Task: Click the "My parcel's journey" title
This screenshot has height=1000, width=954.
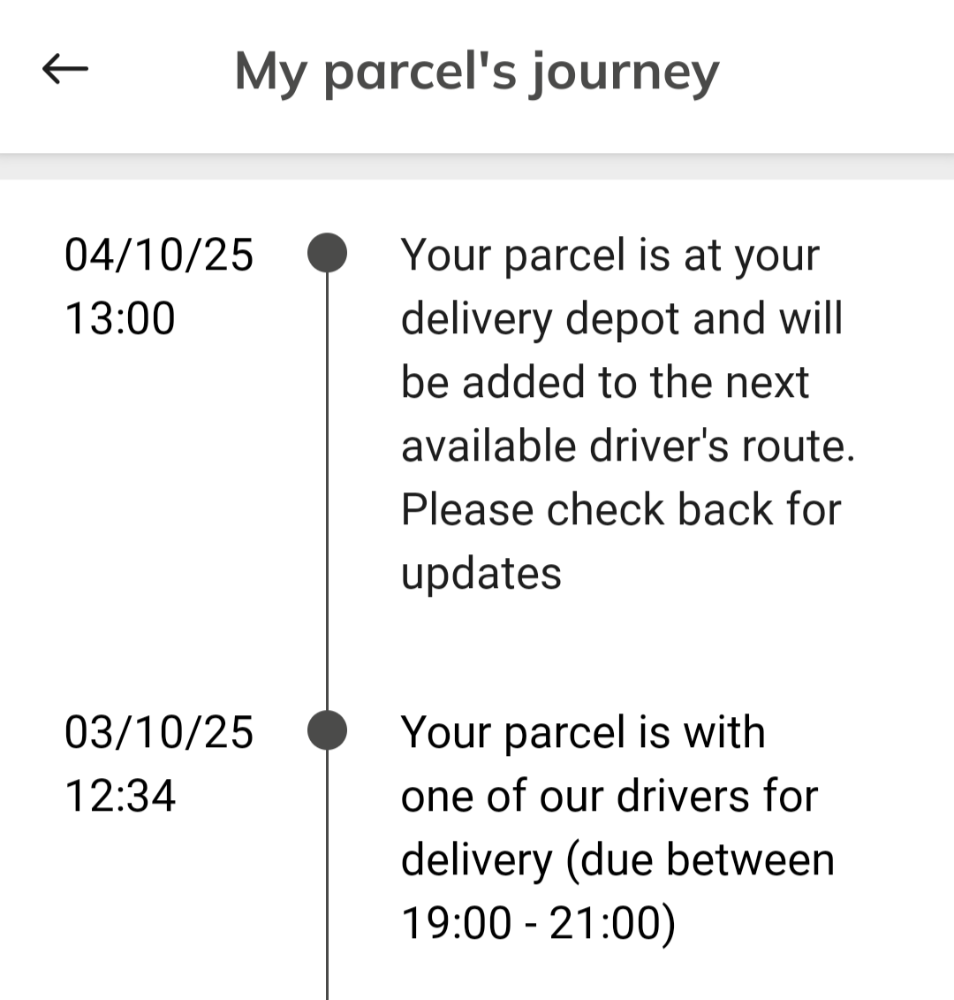Action: point(476,72)
